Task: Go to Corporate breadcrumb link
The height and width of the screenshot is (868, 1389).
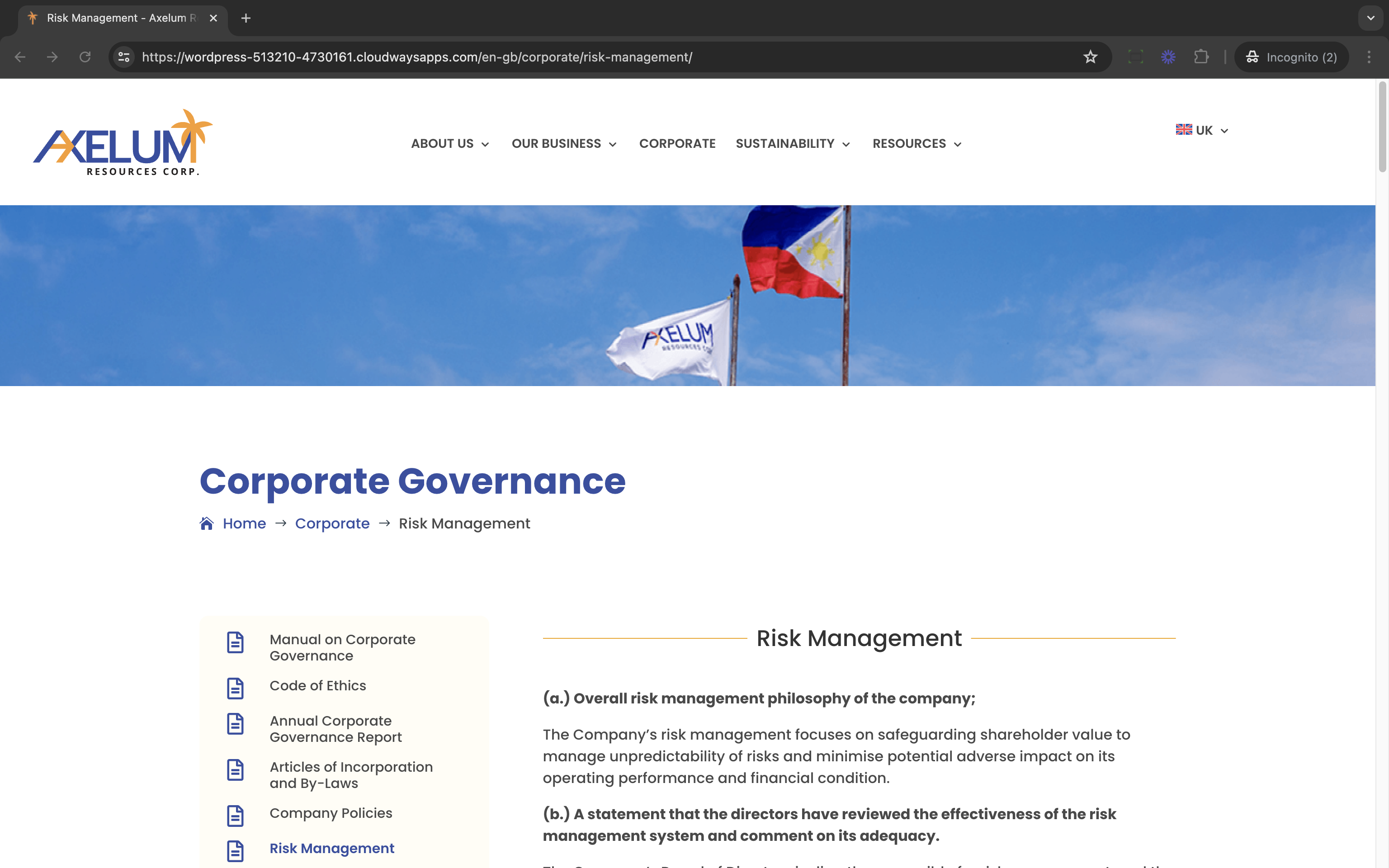Action: coord(332,524)
